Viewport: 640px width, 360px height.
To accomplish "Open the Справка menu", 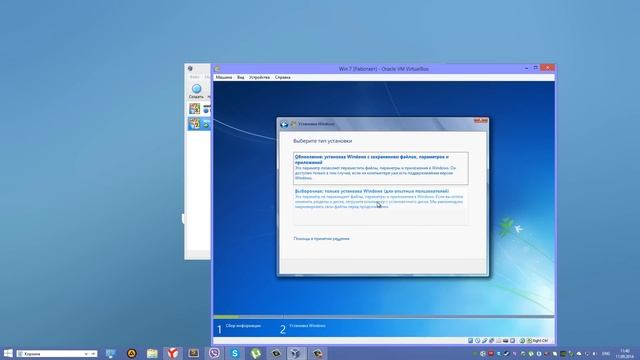I will [282, 77].
